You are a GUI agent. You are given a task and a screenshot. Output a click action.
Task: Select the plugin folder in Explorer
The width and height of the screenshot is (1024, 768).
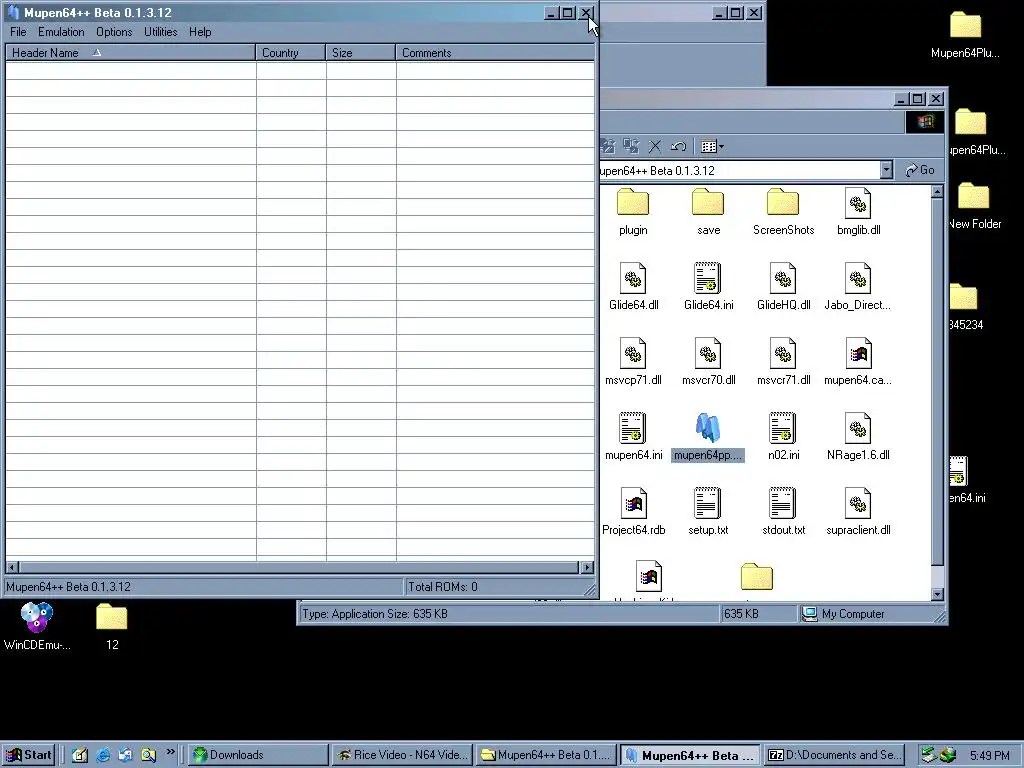click(633, 212)
